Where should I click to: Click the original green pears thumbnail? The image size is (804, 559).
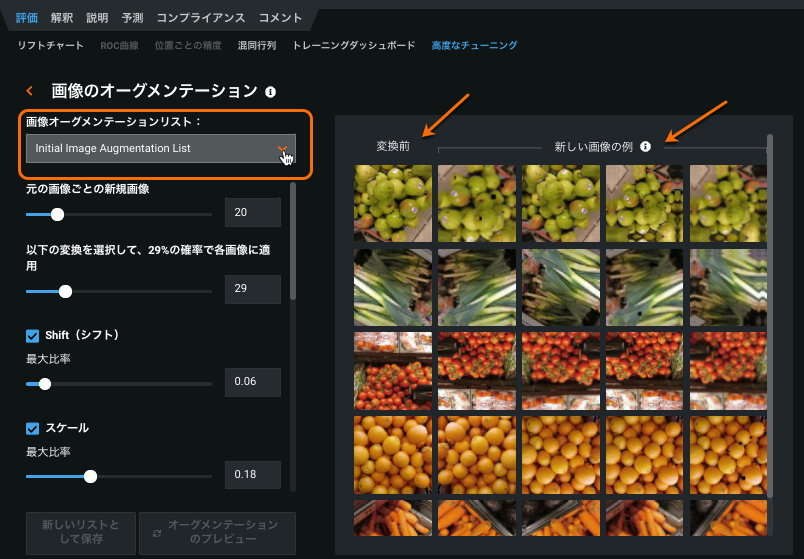click(x=393, y=203)
